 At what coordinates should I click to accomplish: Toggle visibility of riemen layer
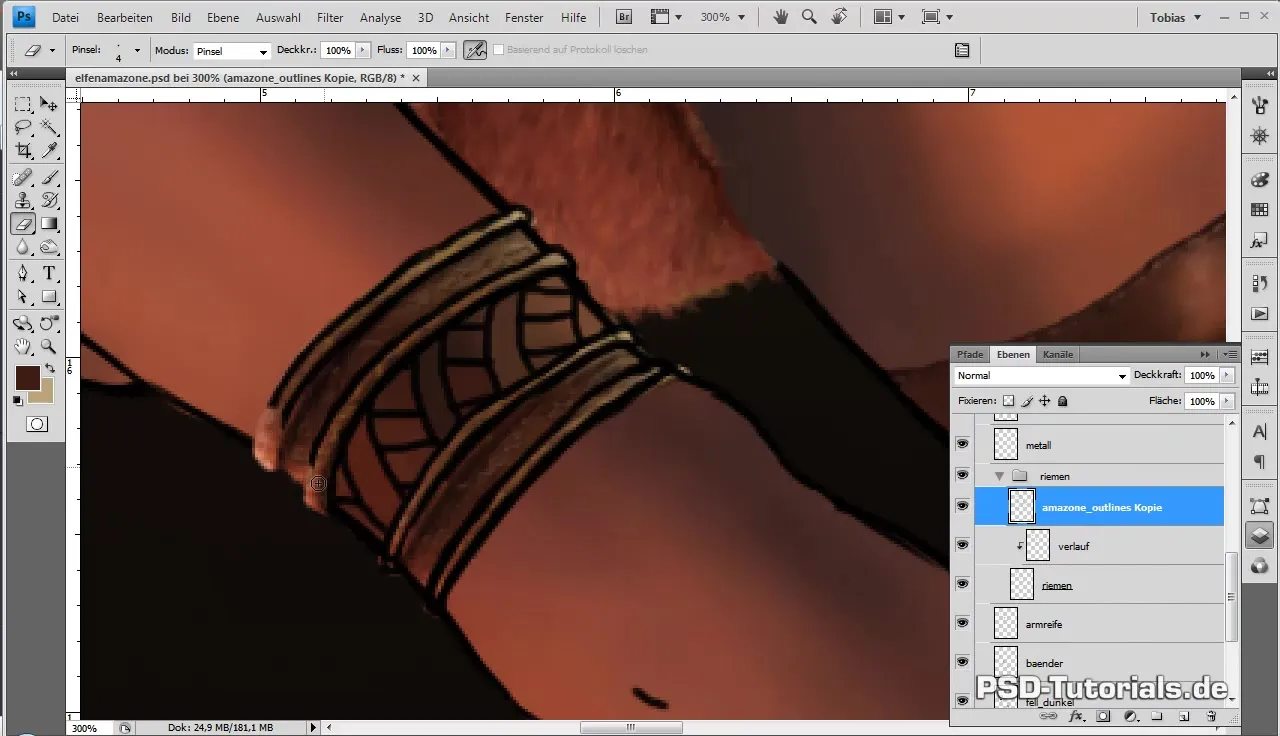[x=962, y=584]
